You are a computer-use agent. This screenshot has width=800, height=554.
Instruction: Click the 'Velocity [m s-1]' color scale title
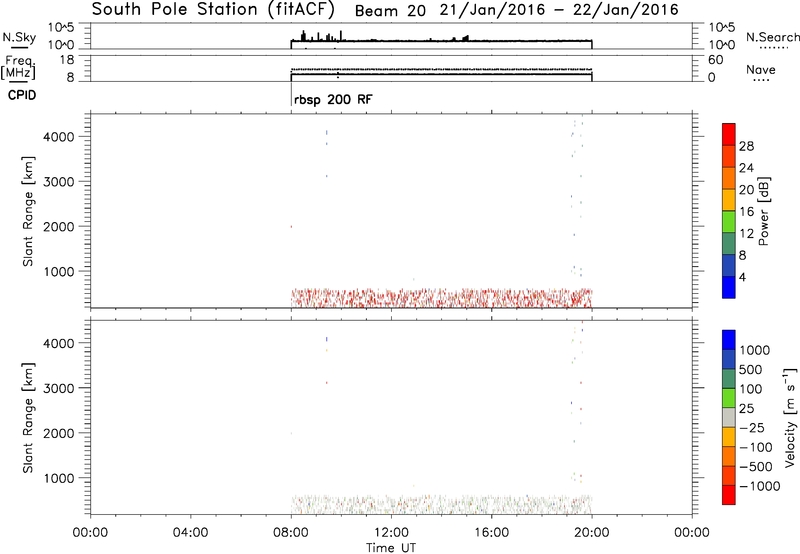pyautogui.click(x=790, y=418)
